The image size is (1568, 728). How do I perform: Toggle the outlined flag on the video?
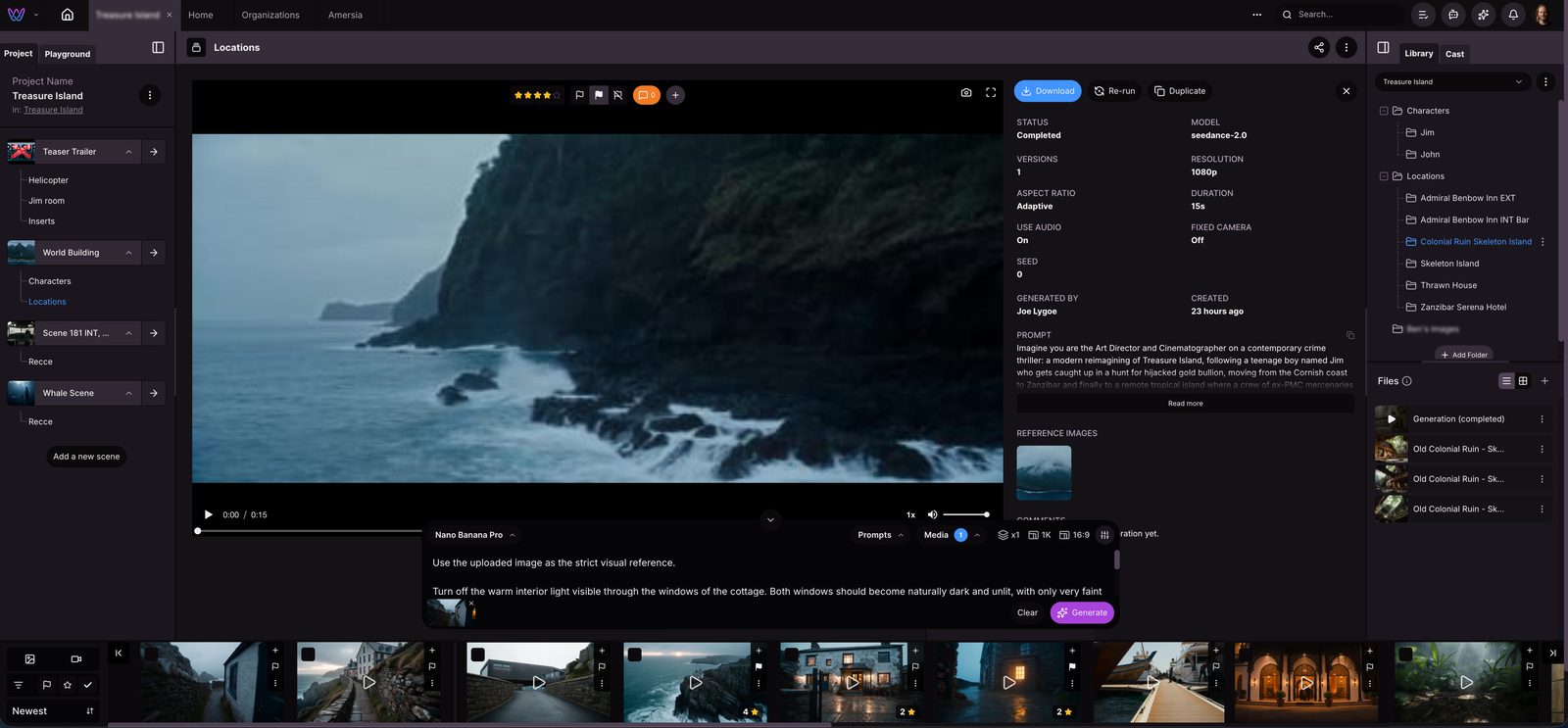(x=579, y=95)
